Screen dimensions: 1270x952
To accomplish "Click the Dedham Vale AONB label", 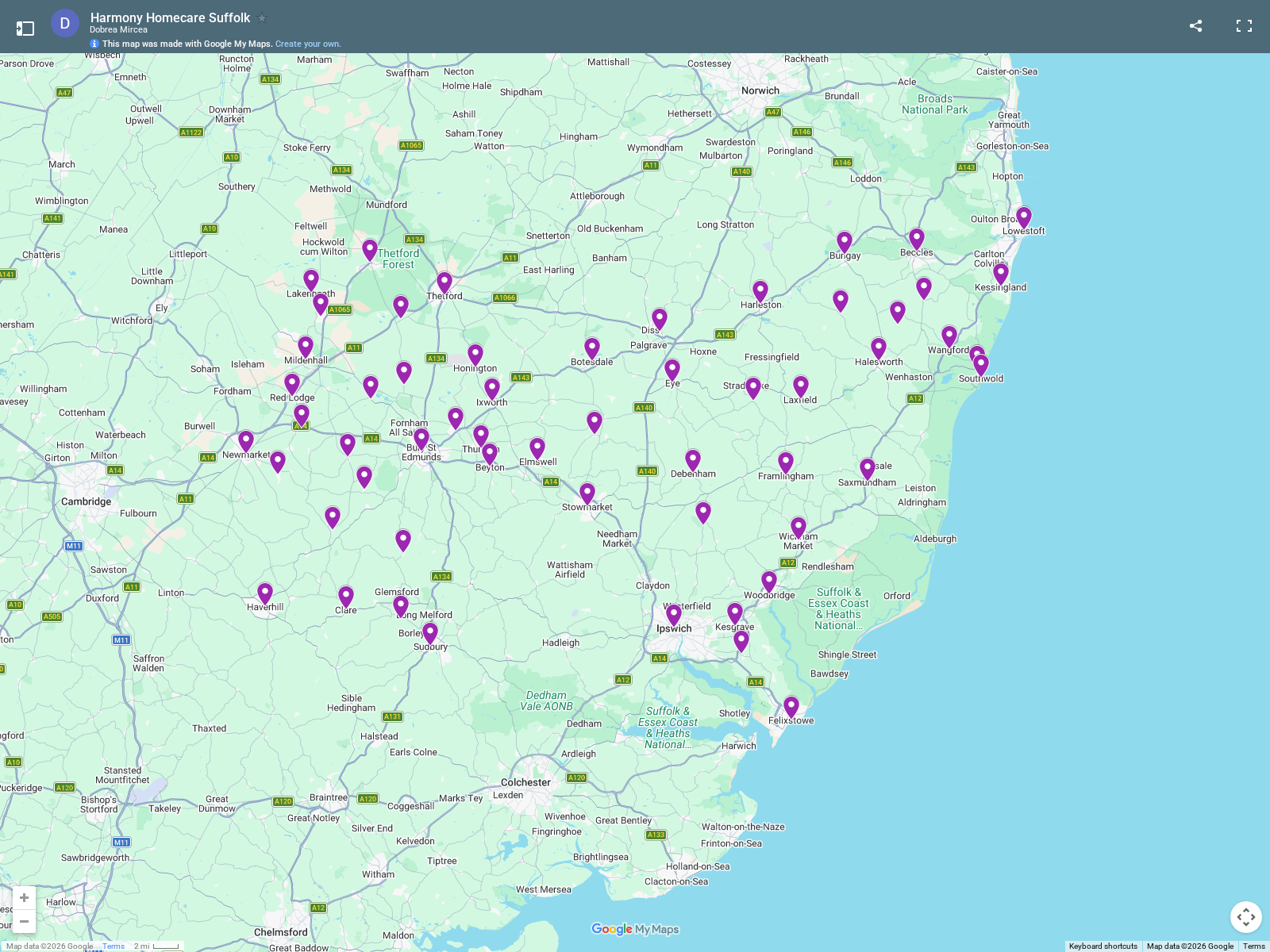I will [x=547, y=701].
